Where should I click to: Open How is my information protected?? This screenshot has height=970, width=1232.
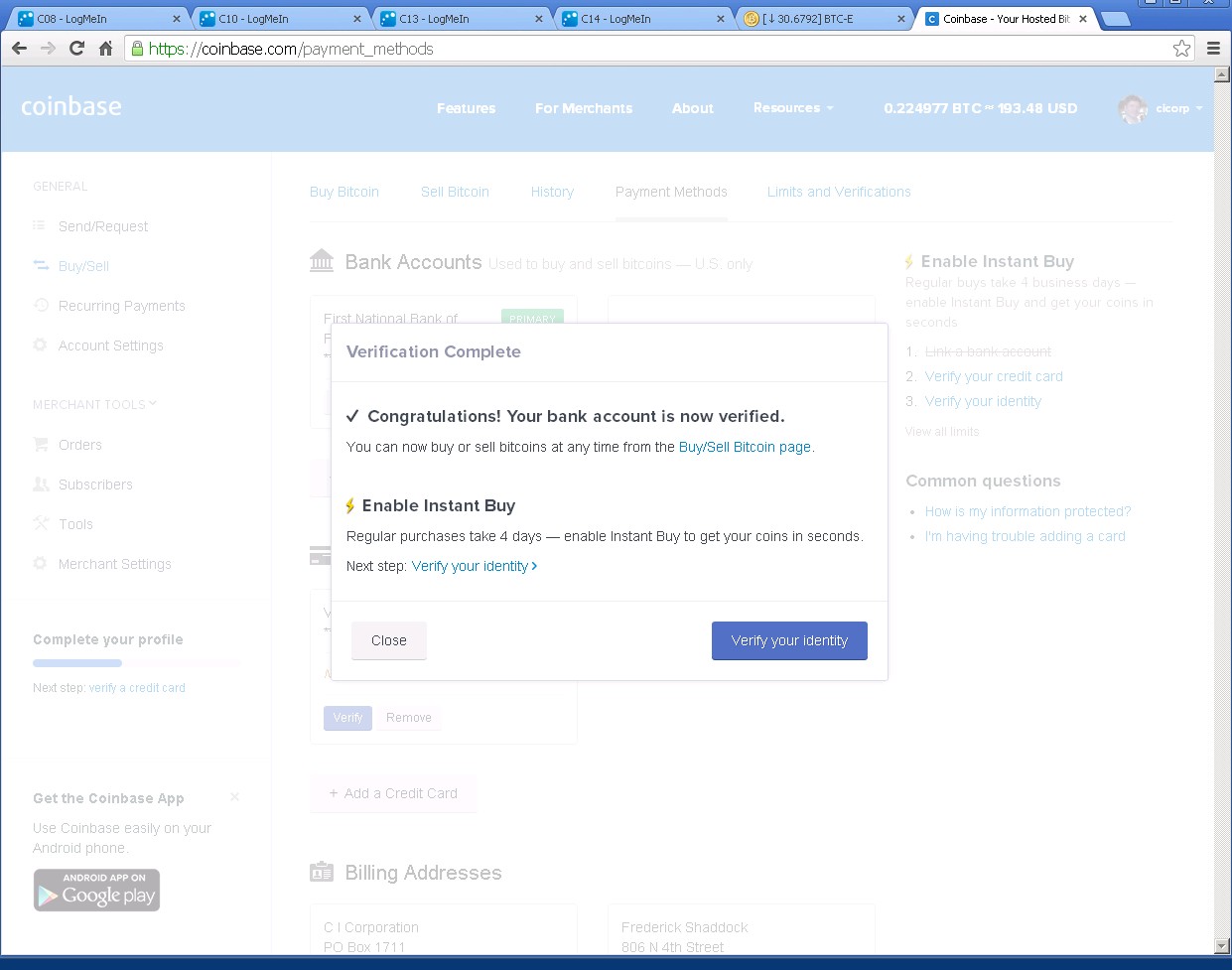tap(1028, 511)
